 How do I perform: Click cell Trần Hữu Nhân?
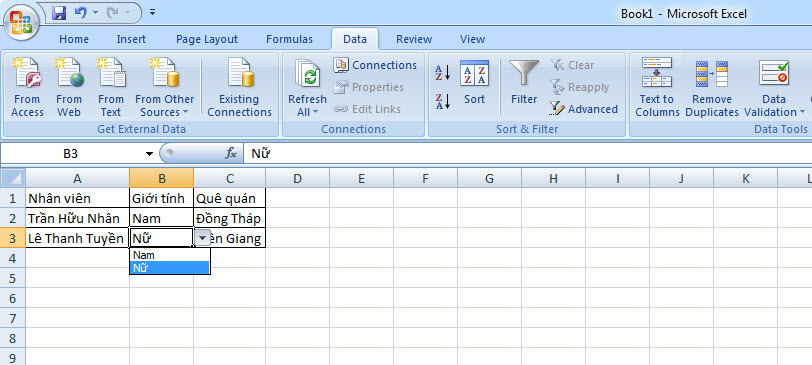tap(77, 218)
